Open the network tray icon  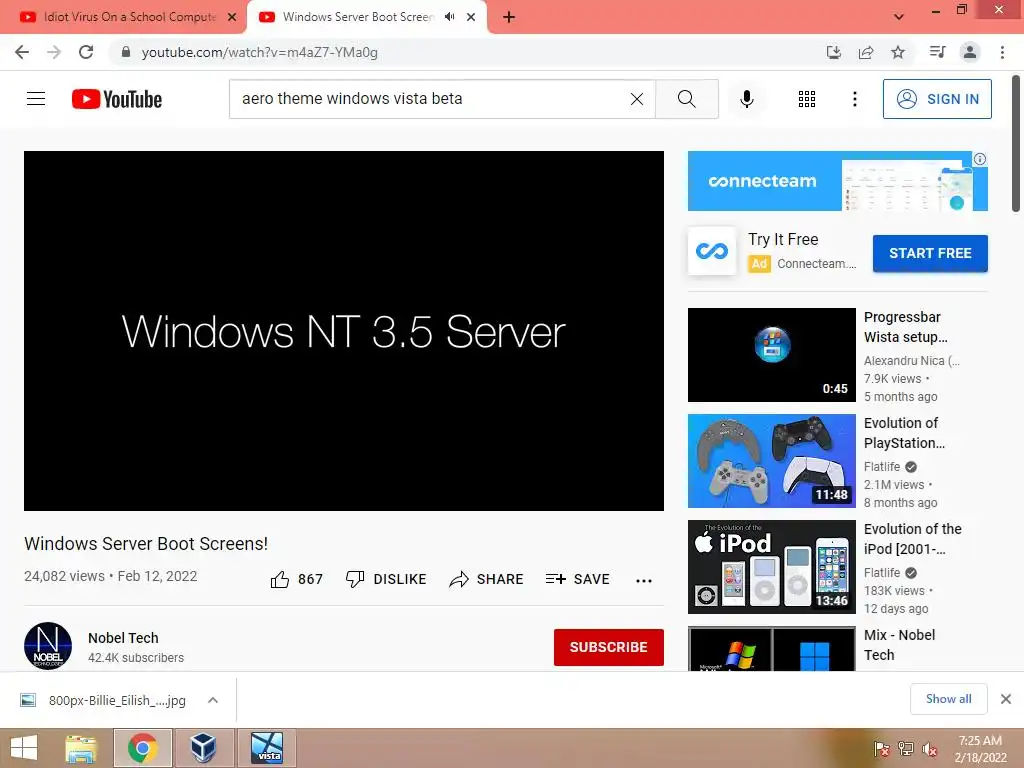click(906, 749)
